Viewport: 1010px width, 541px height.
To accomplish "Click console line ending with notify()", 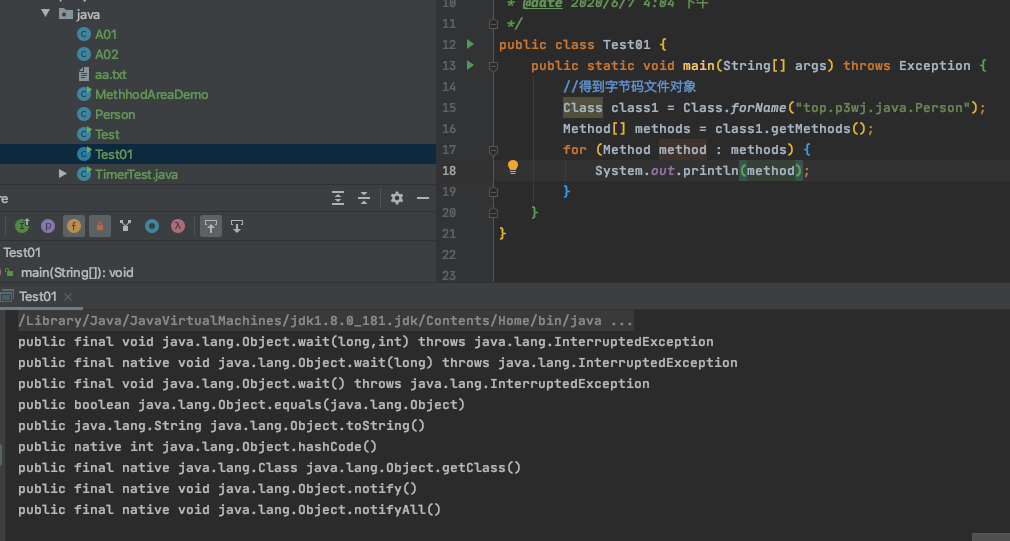I will point(218,489).
